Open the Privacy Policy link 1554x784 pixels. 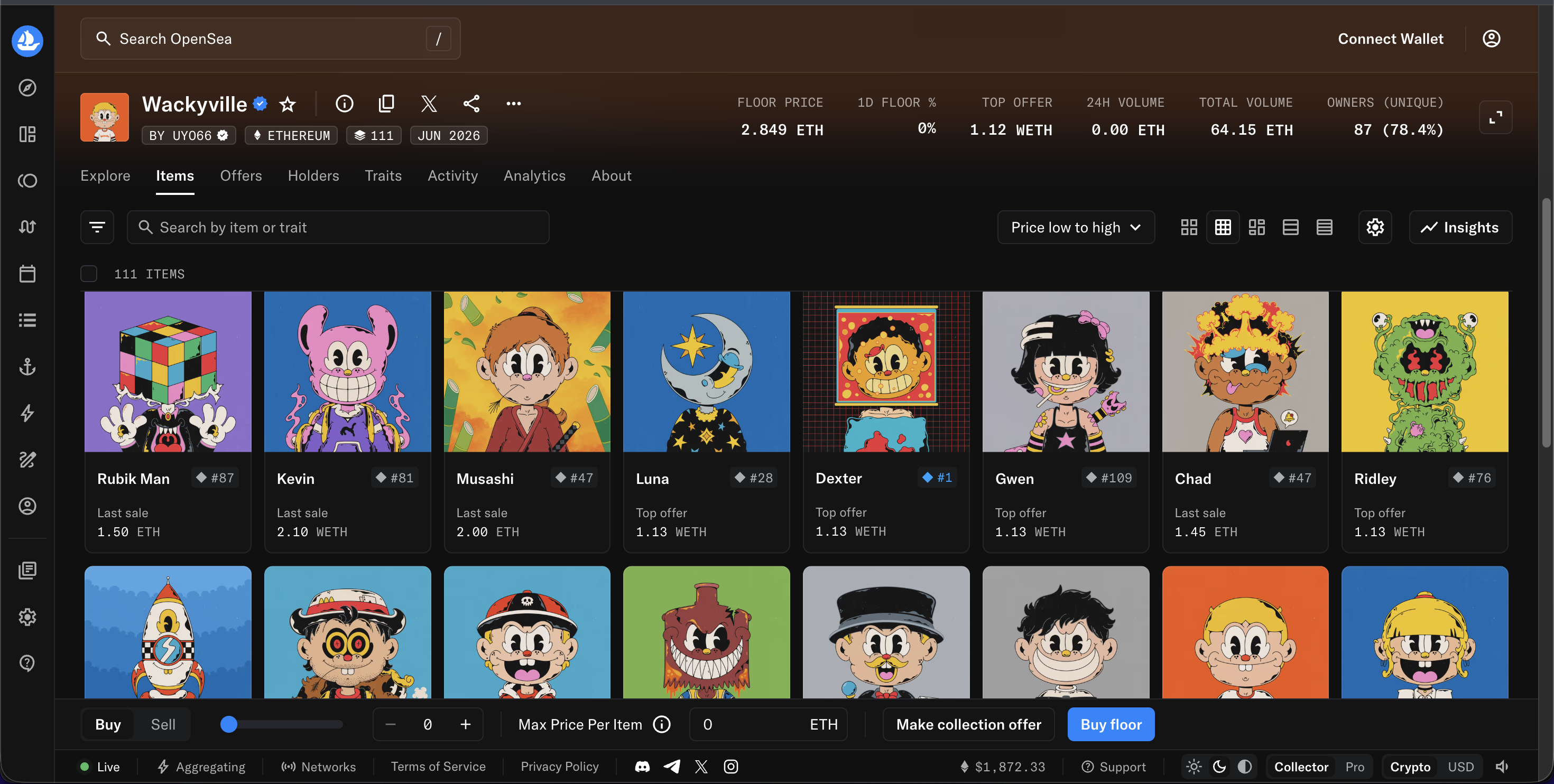pos(559,767)
